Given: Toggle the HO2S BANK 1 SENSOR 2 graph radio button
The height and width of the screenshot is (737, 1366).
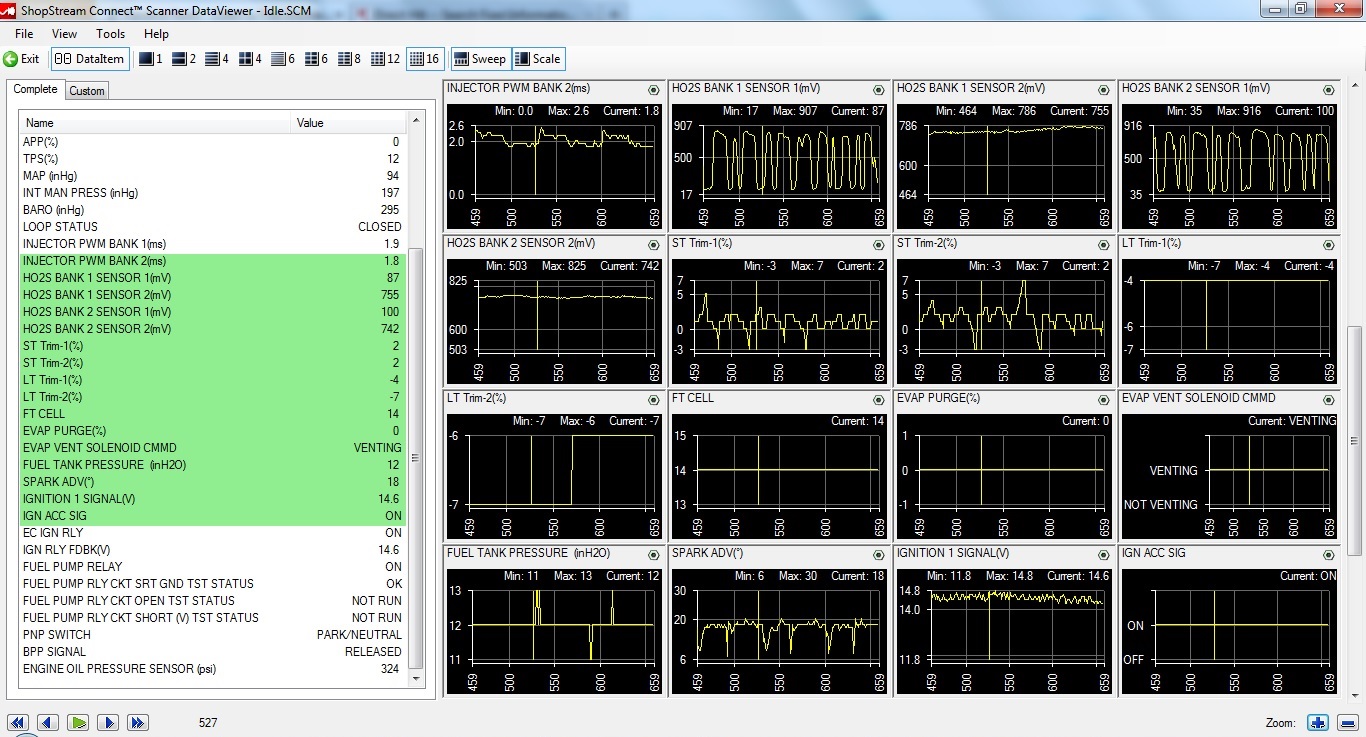Looking at the screenshot, I should click(1104, 90).
